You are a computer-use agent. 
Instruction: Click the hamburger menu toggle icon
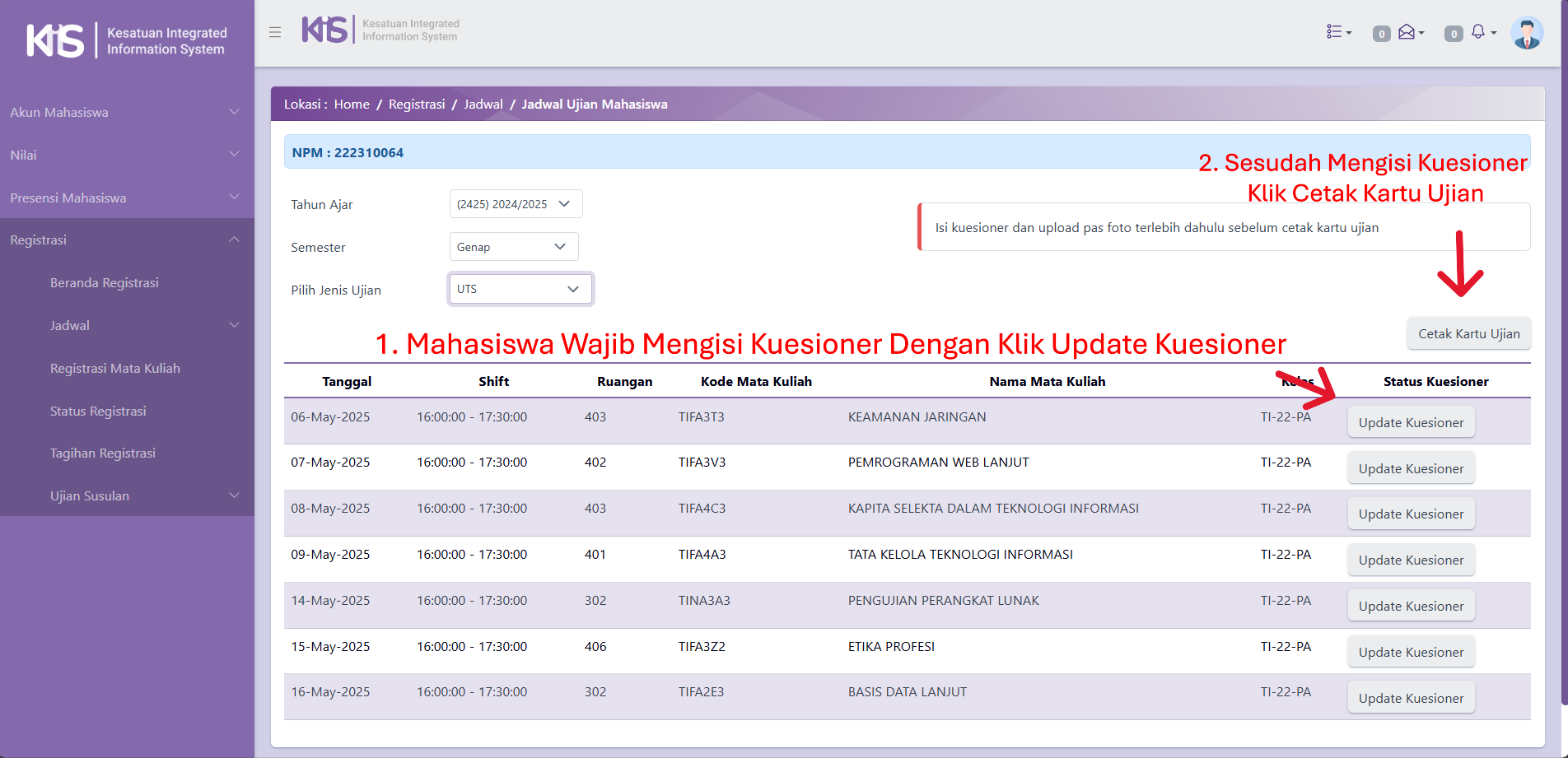(275, 32)
